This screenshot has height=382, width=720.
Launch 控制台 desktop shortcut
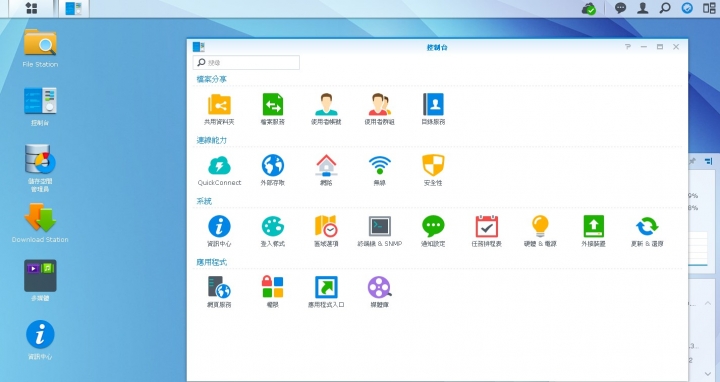click(x=40, y=101)
